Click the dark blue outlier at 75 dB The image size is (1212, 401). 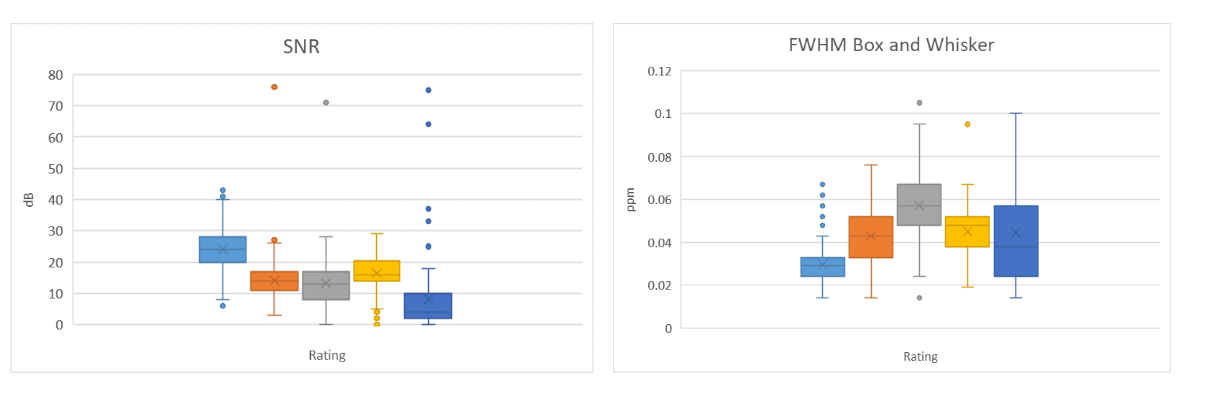click(x=428, y=90)
